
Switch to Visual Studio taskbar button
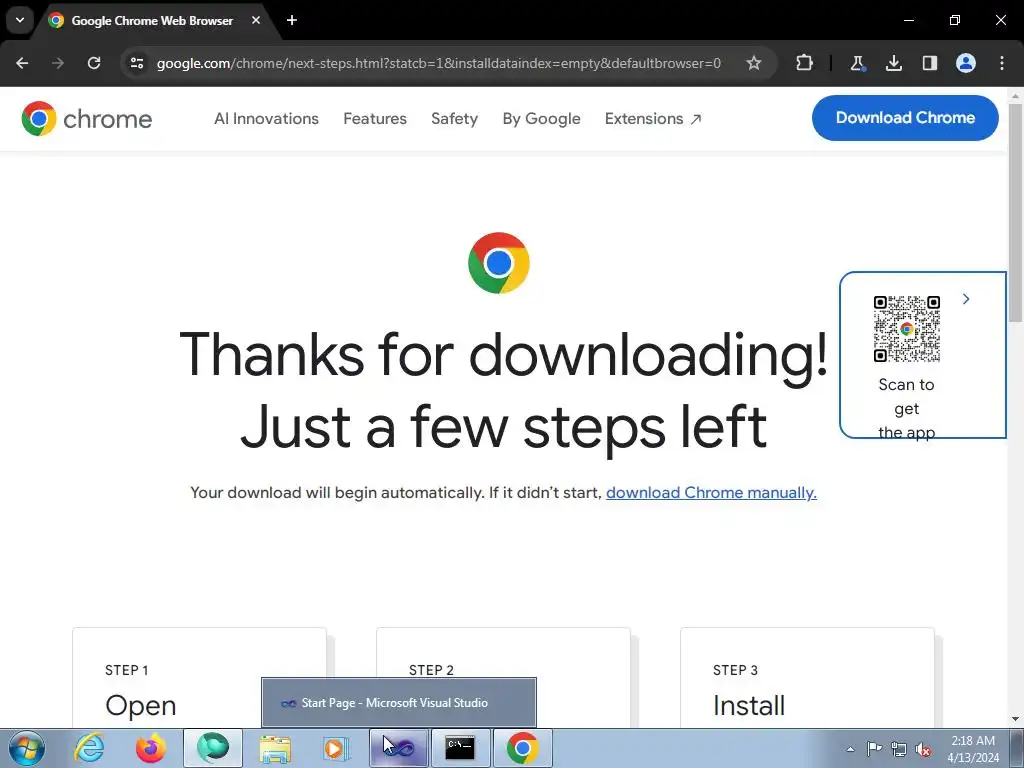click(399, 748)
